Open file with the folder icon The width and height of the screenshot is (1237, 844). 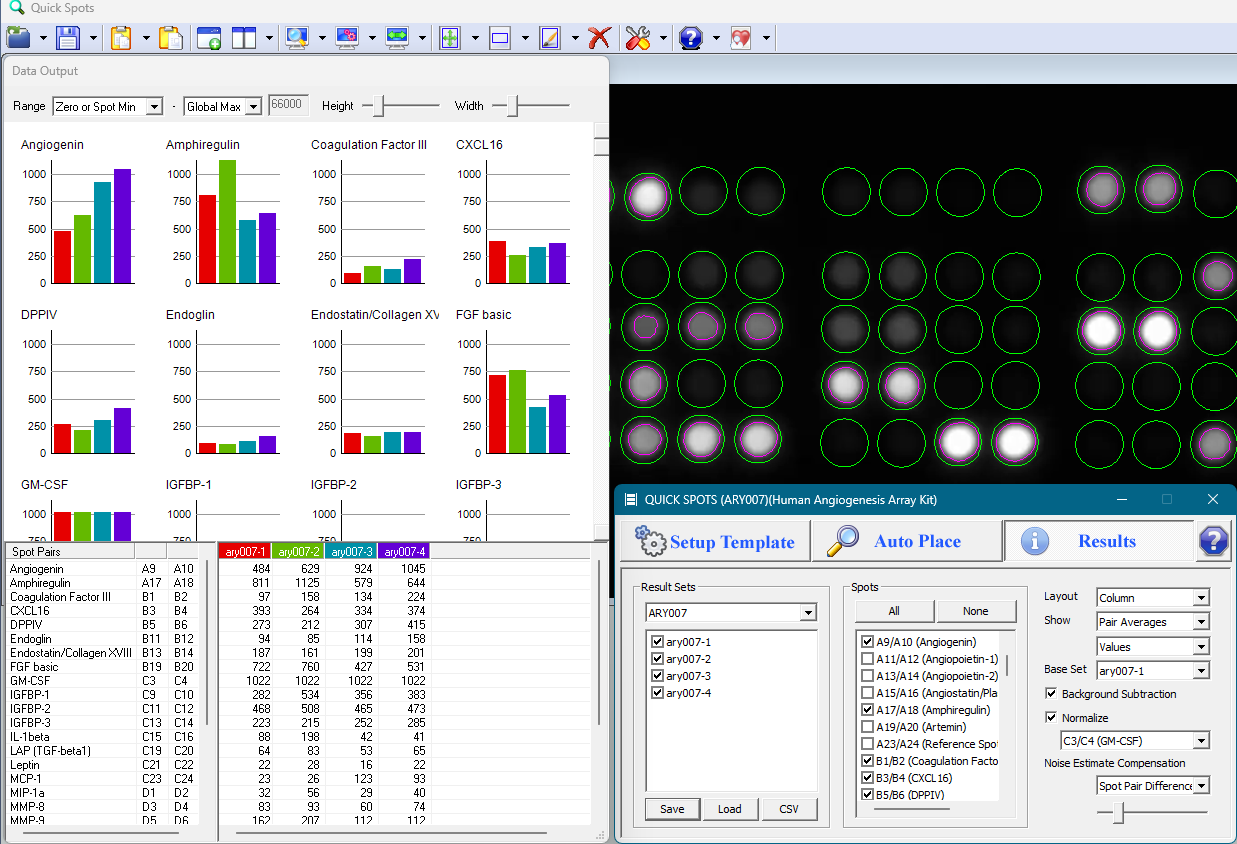(19, 38)
